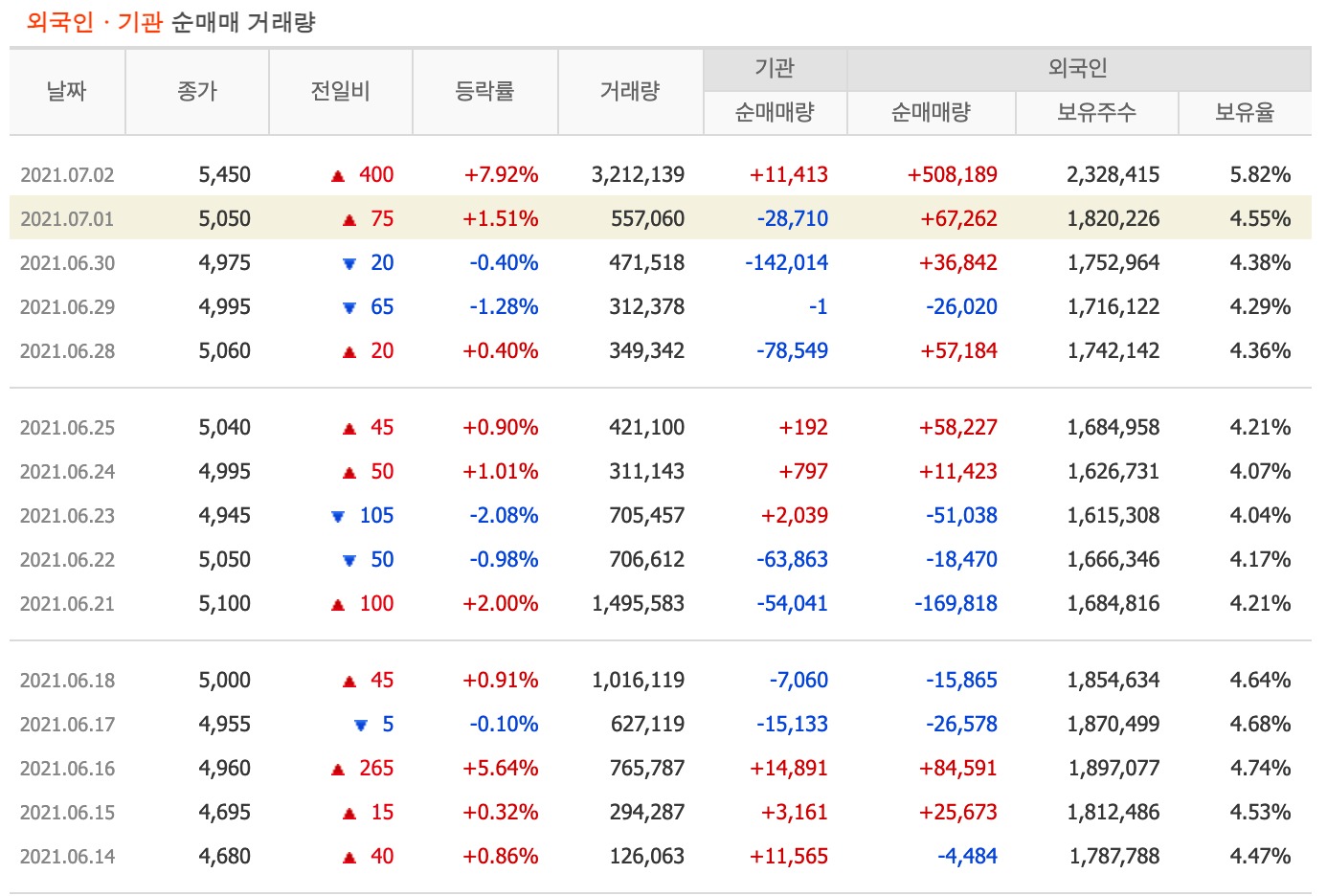Select the date 2021.07.01
The image size is (1327, 896).
tap(67, 219)
